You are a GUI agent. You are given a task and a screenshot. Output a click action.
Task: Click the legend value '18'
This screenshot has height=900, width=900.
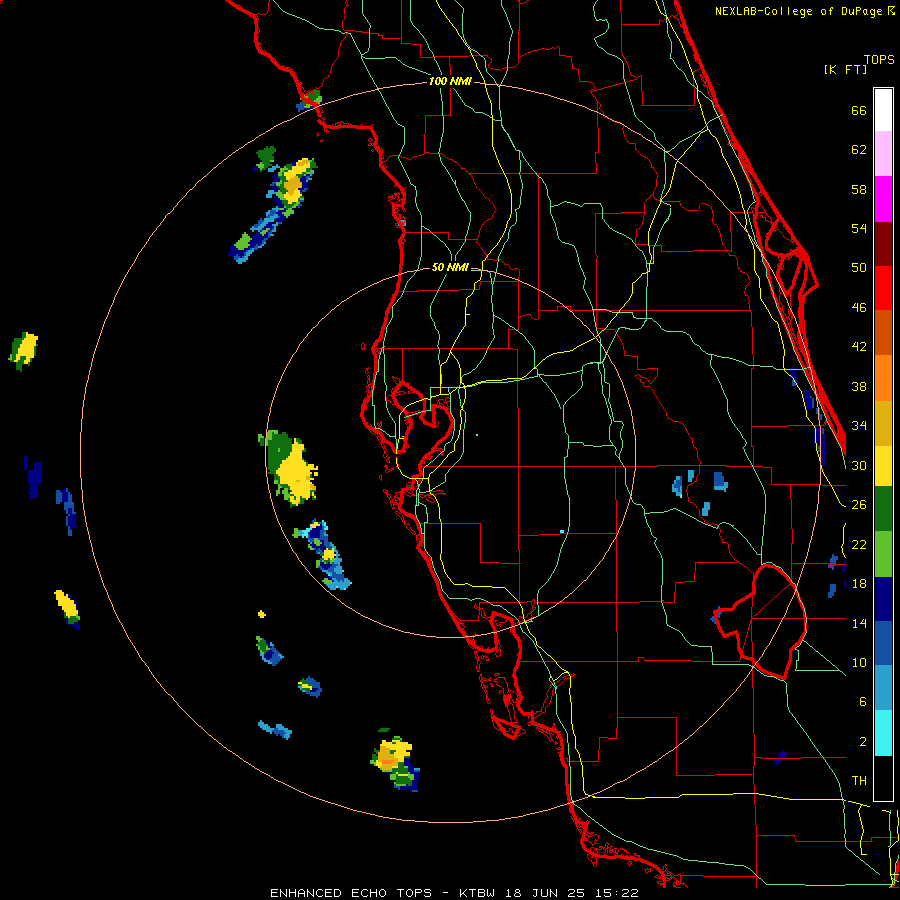[859, 584]
